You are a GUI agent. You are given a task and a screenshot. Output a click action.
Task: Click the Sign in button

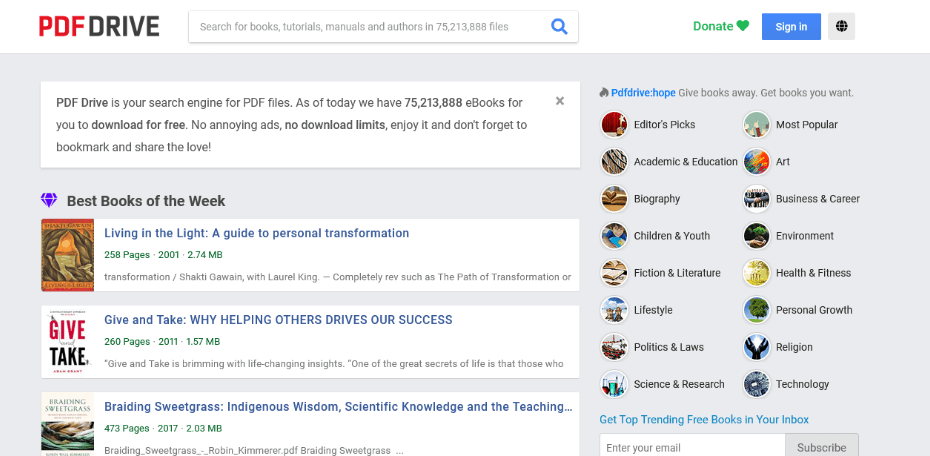point(791,27)
